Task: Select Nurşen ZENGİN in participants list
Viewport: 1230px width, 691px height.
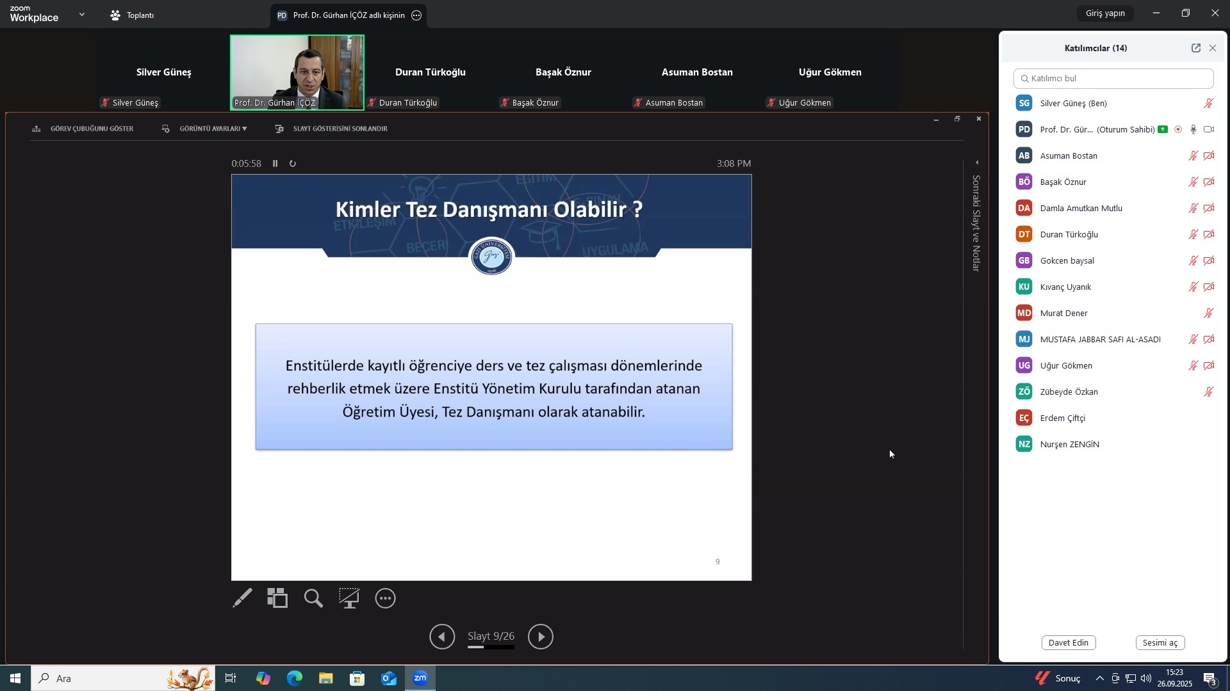Action: pyautogui.click(x=1113, y=444)
